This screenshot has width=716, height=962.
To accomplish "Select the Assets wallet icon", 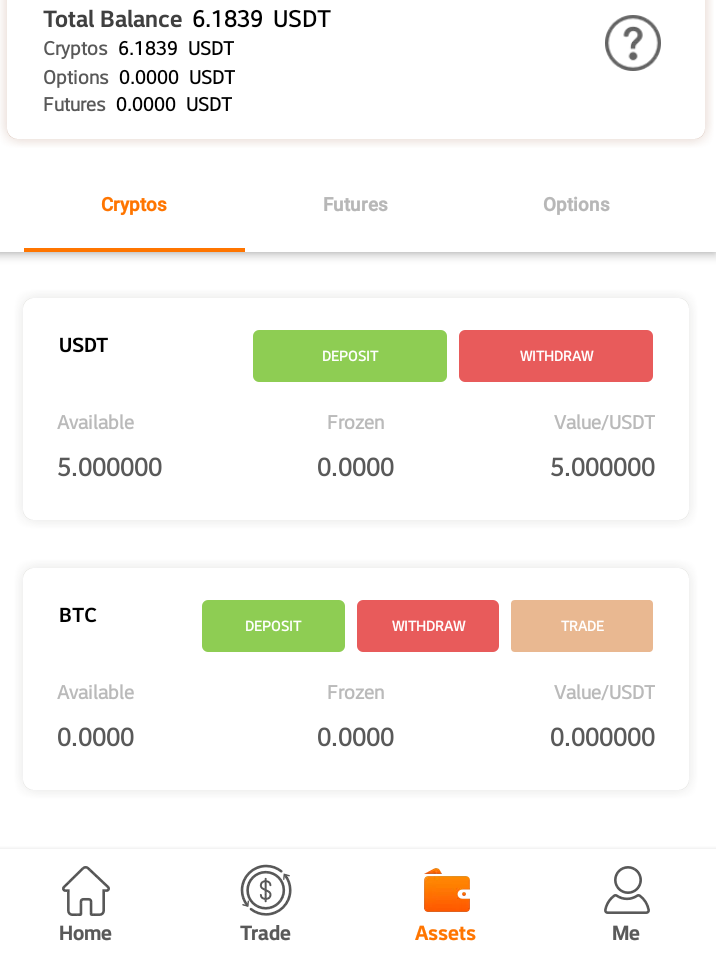I will (446, 890).
